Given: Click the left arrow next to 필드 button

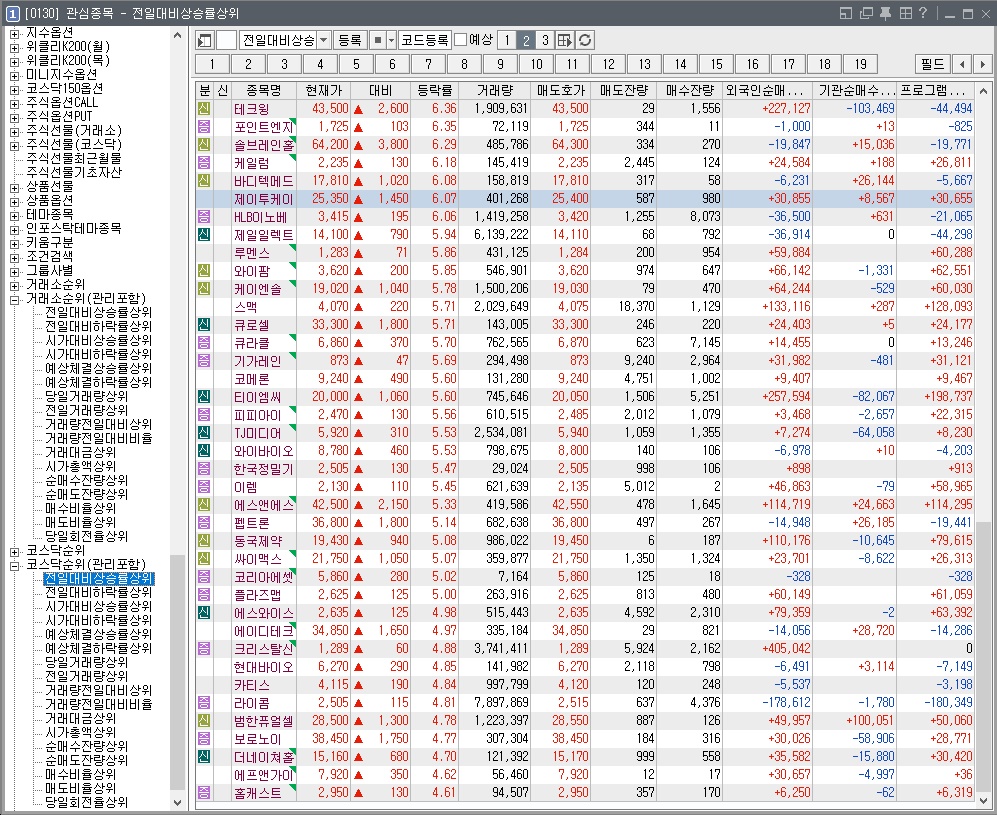Looking at the screenshot, I should point(963,64).
